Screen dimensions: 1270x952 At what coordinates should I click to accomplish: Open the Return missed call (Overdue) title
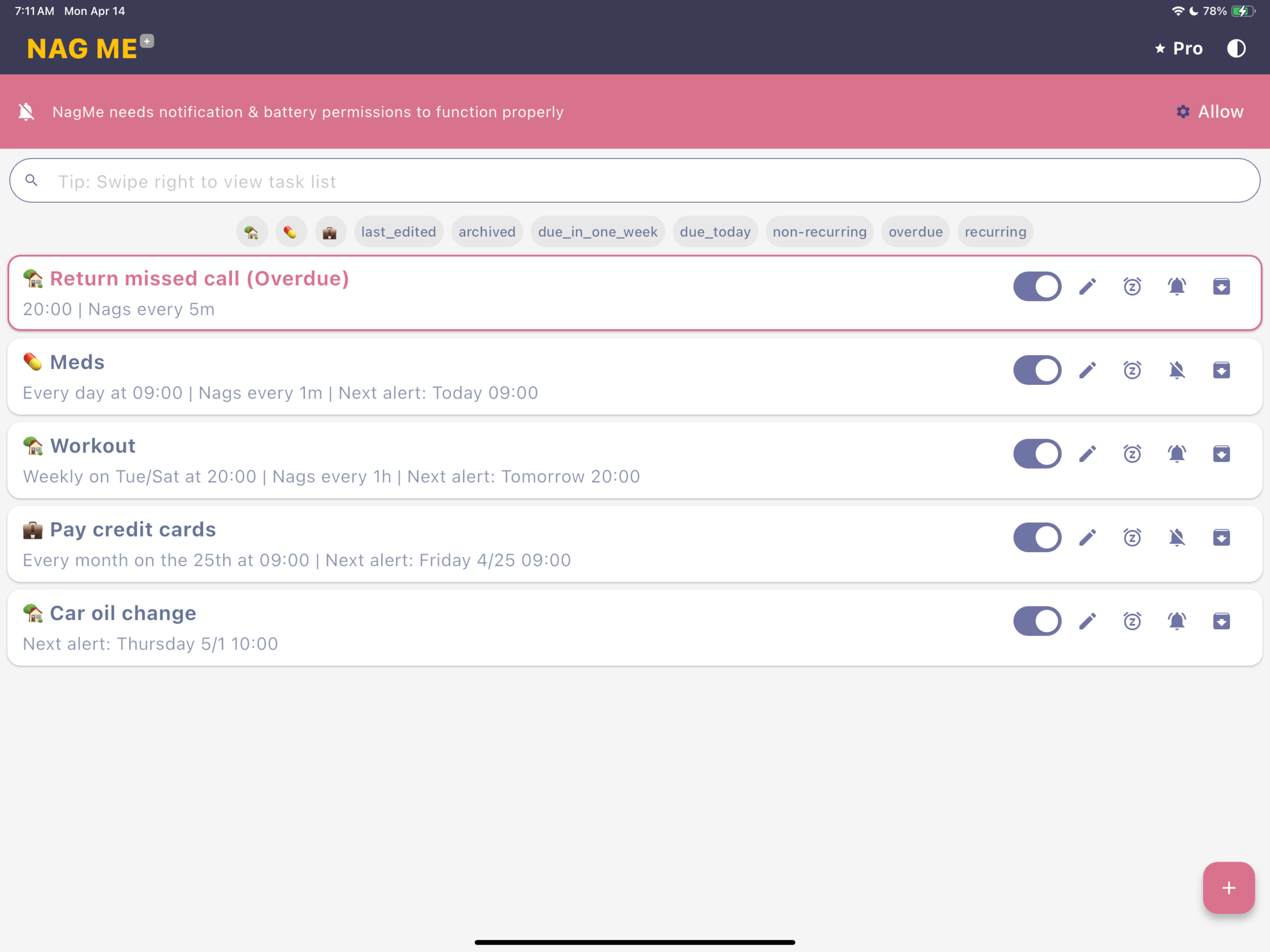pos(199,278)
